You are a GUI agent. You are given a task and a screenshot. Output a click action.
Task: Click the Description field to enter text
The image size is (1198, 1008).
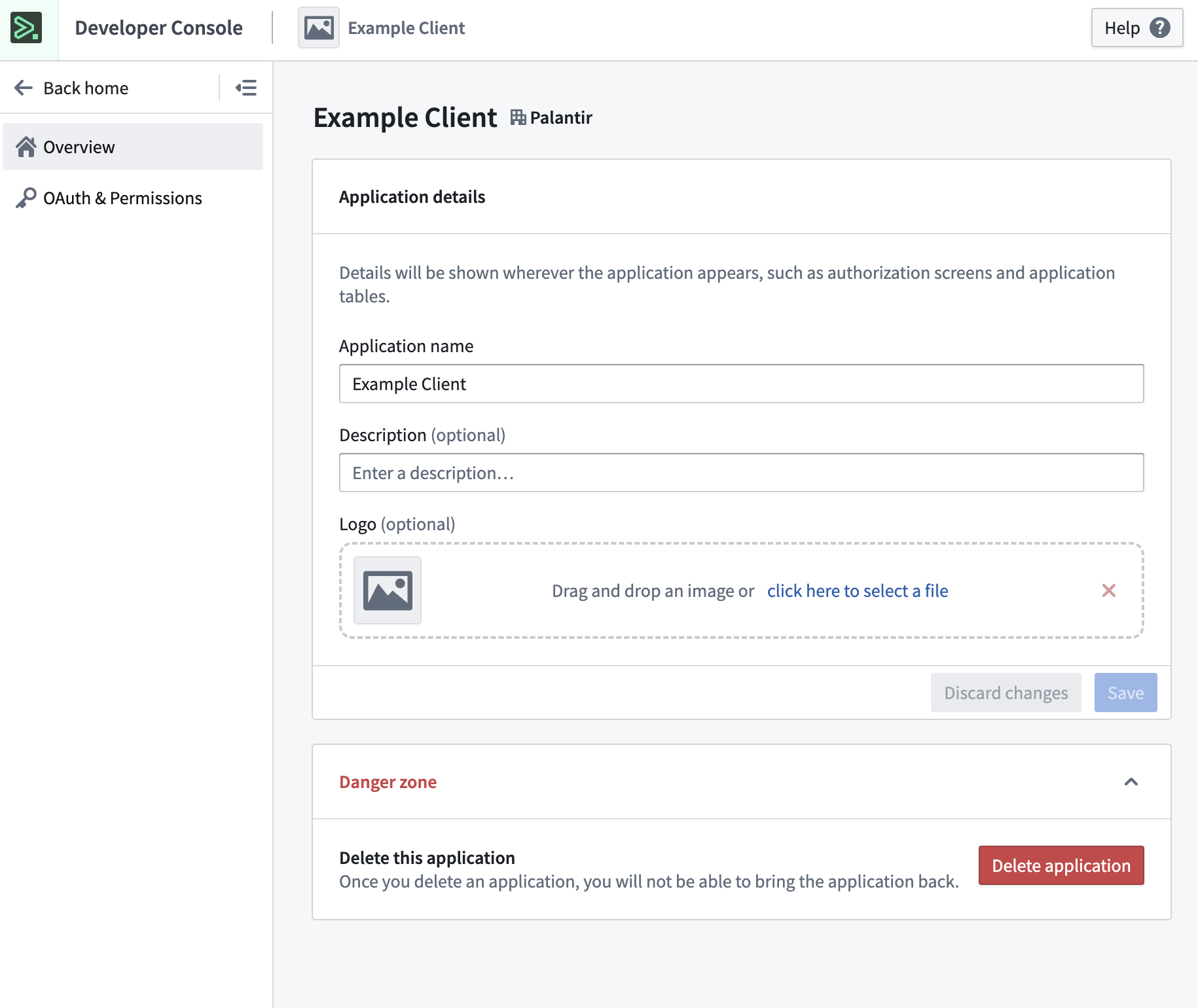740,473
